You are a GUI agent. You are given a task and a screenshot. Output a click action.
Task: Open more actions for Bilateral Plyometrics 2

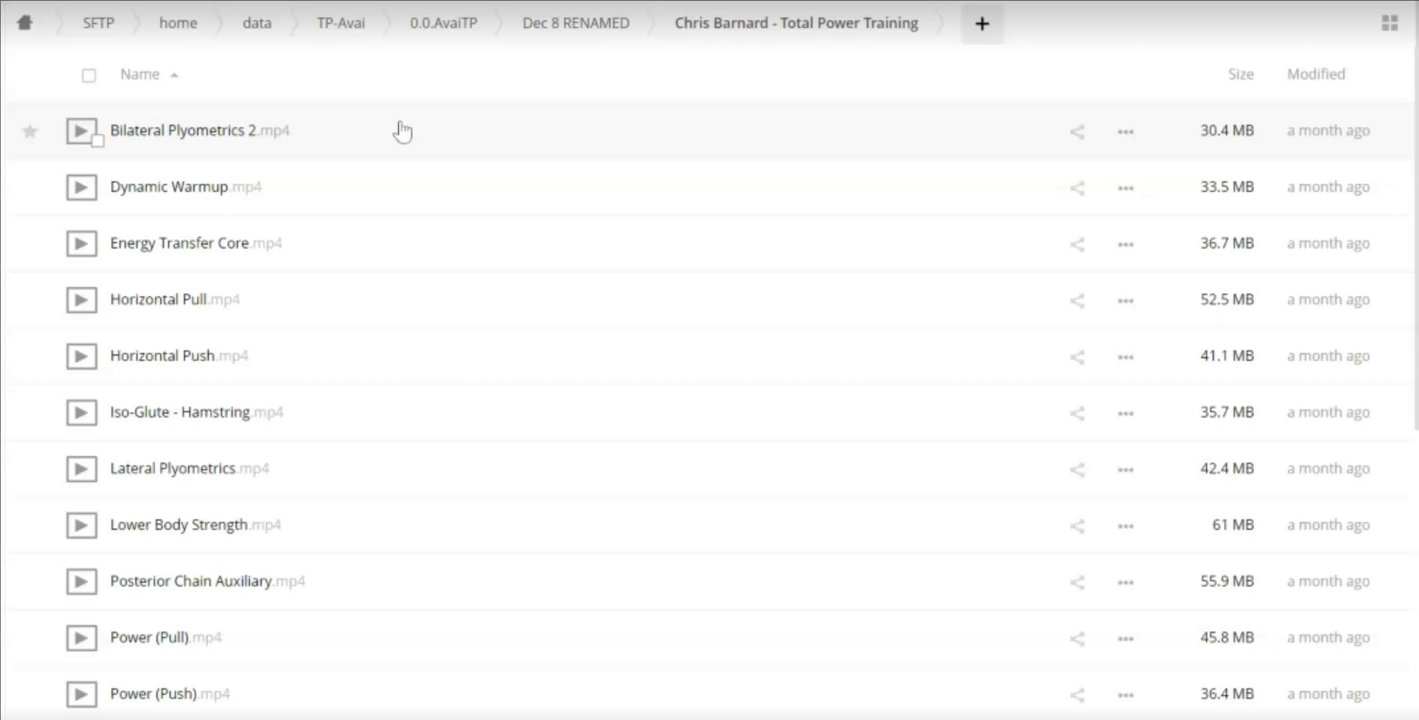coord(1125,131)
